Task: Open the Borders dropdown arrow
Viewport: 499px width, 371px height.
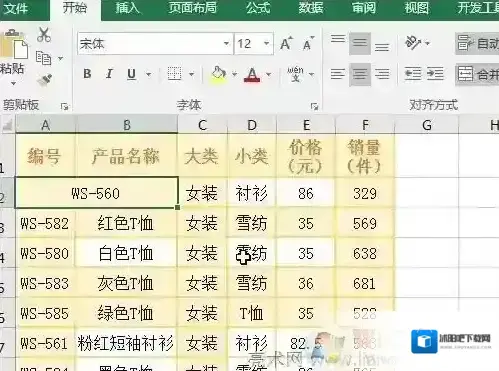Action: 192,74
